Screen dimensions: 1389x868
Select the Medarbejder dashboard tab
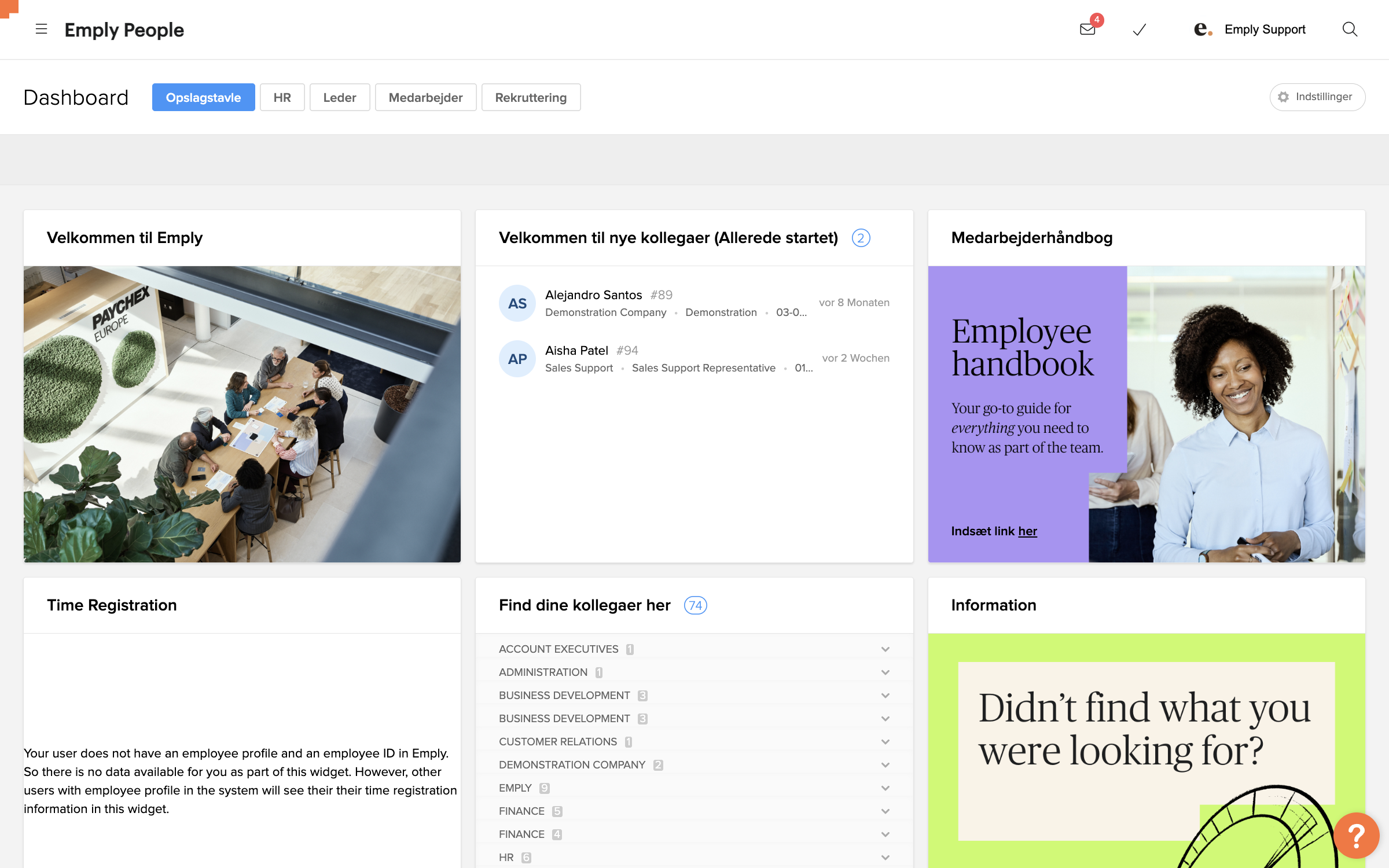[425, 97]
